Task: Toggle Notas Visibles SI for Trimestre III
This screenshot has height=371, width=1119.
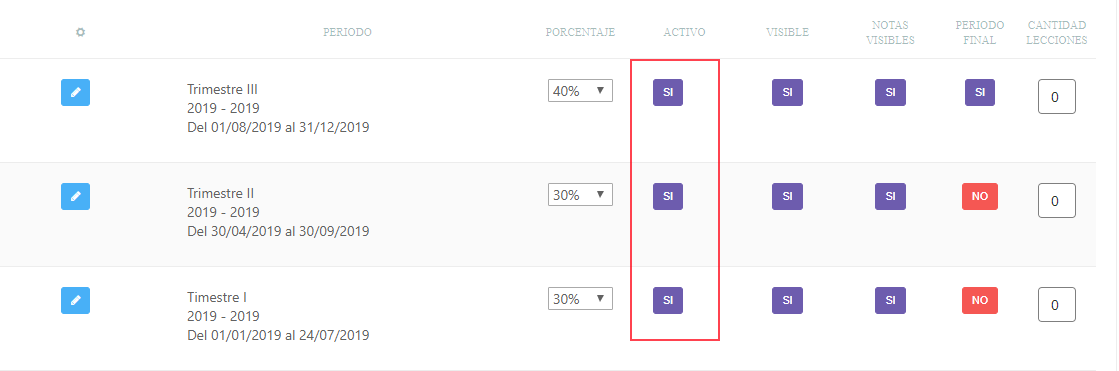Action: pyautogui.click(x=891, y=93)
